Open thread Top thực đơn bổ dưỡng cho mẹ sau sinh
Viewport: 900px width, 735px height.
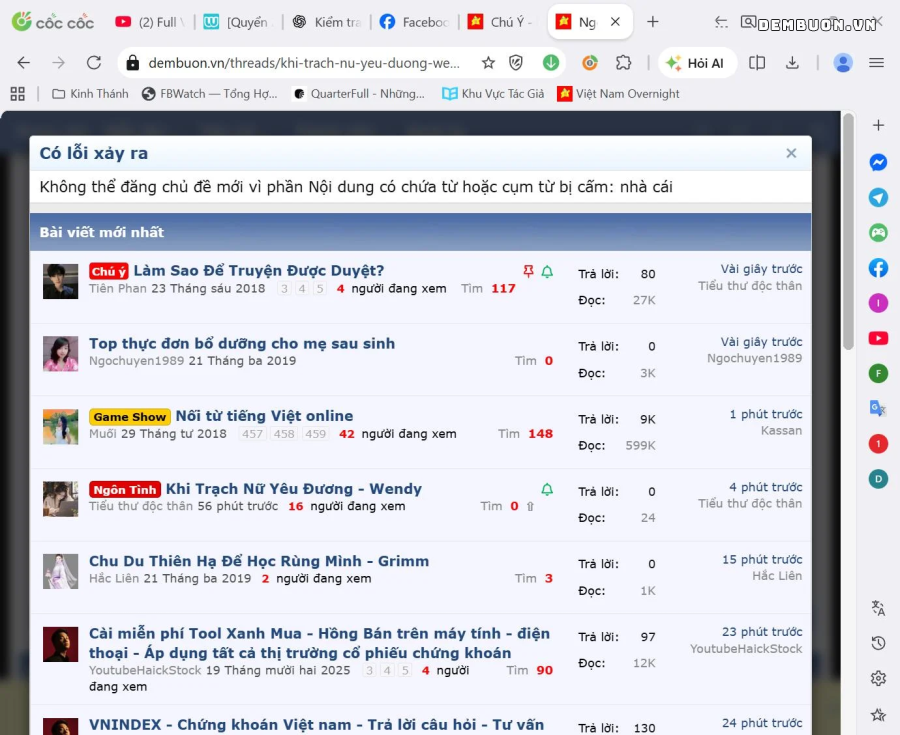pyautogui.click(x=242, y=343)
